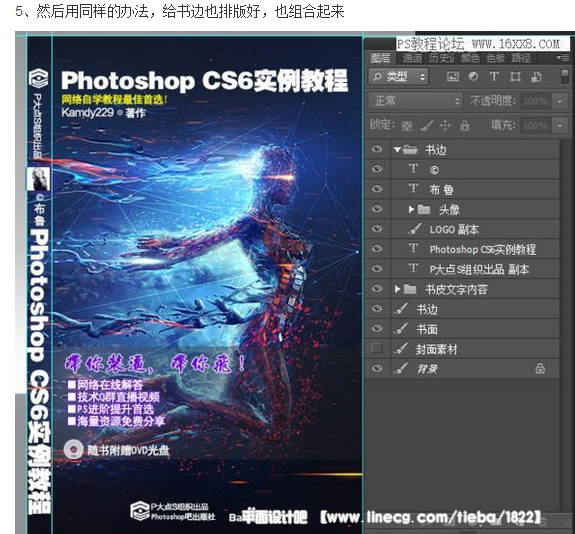Hide the 书面 layer
Image resolution: width=575 pixels, height=534 pixels.
click(377, 328)
